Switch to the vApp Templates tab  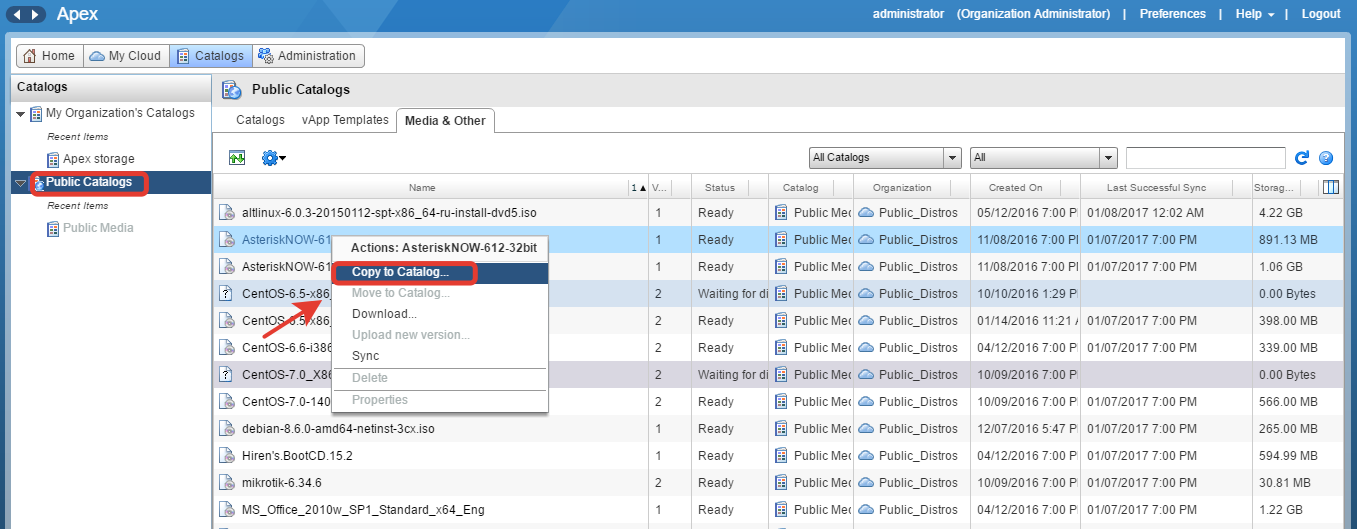[x=345, y=120]
